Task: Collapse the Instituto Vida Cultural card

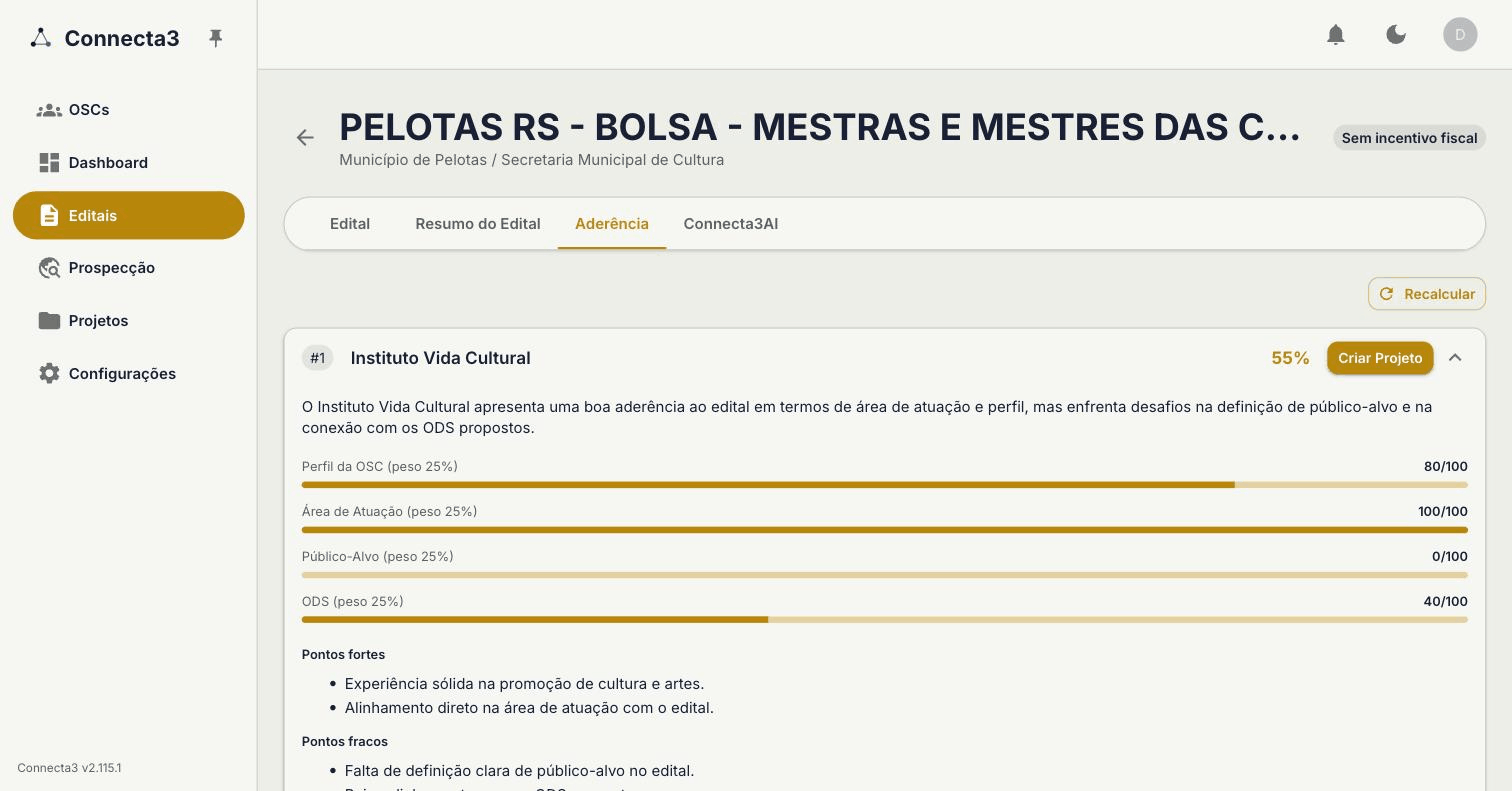Action: (1455, 358)
